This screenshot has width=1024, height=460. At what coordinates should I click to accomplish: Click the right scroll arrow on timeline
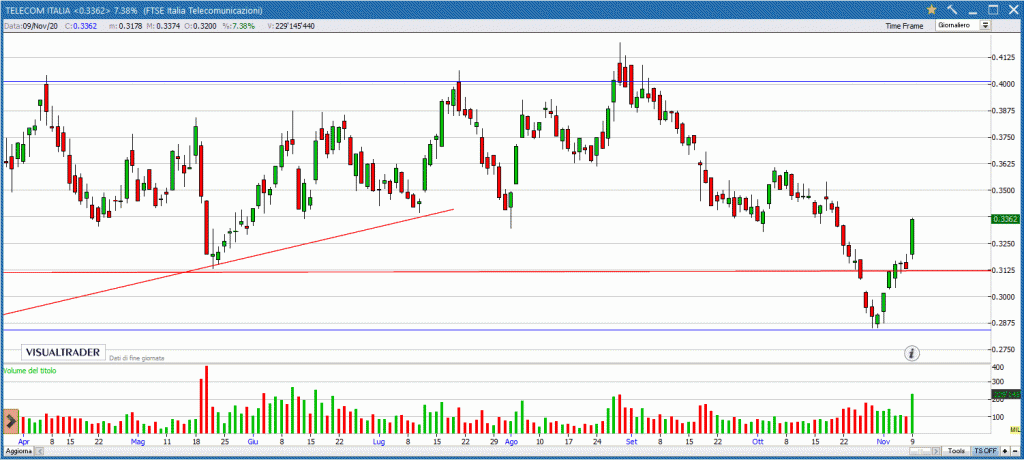pos(936,452)
